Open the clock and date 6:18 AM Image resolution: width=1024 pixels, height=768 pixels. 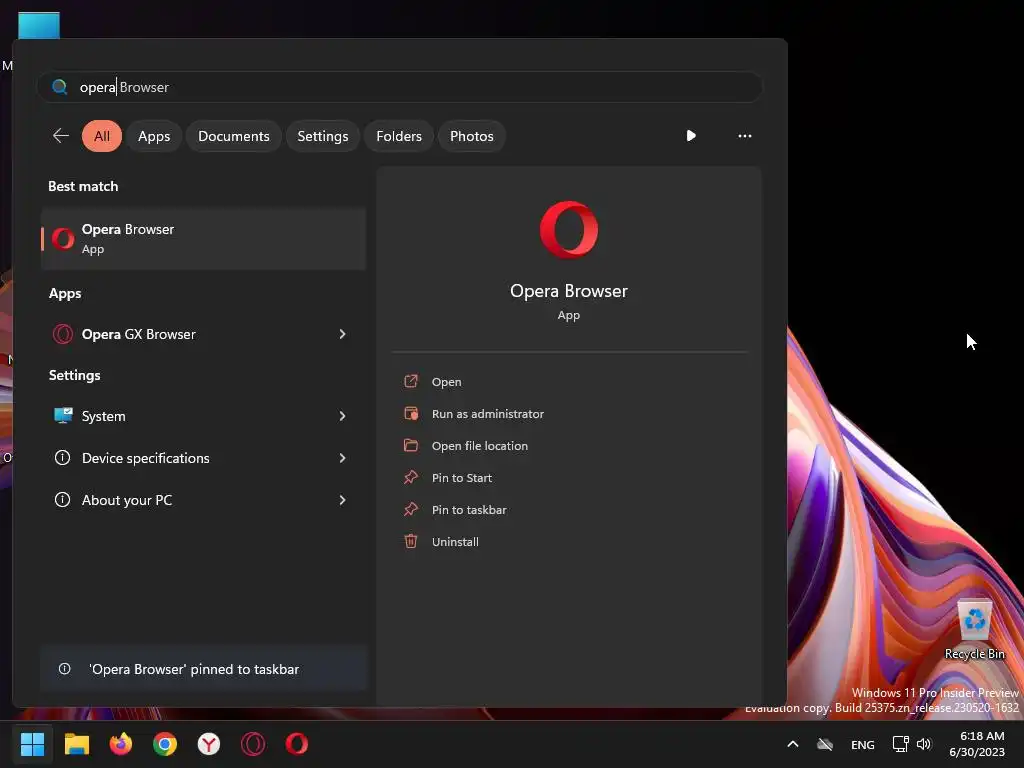pos(977,744)
